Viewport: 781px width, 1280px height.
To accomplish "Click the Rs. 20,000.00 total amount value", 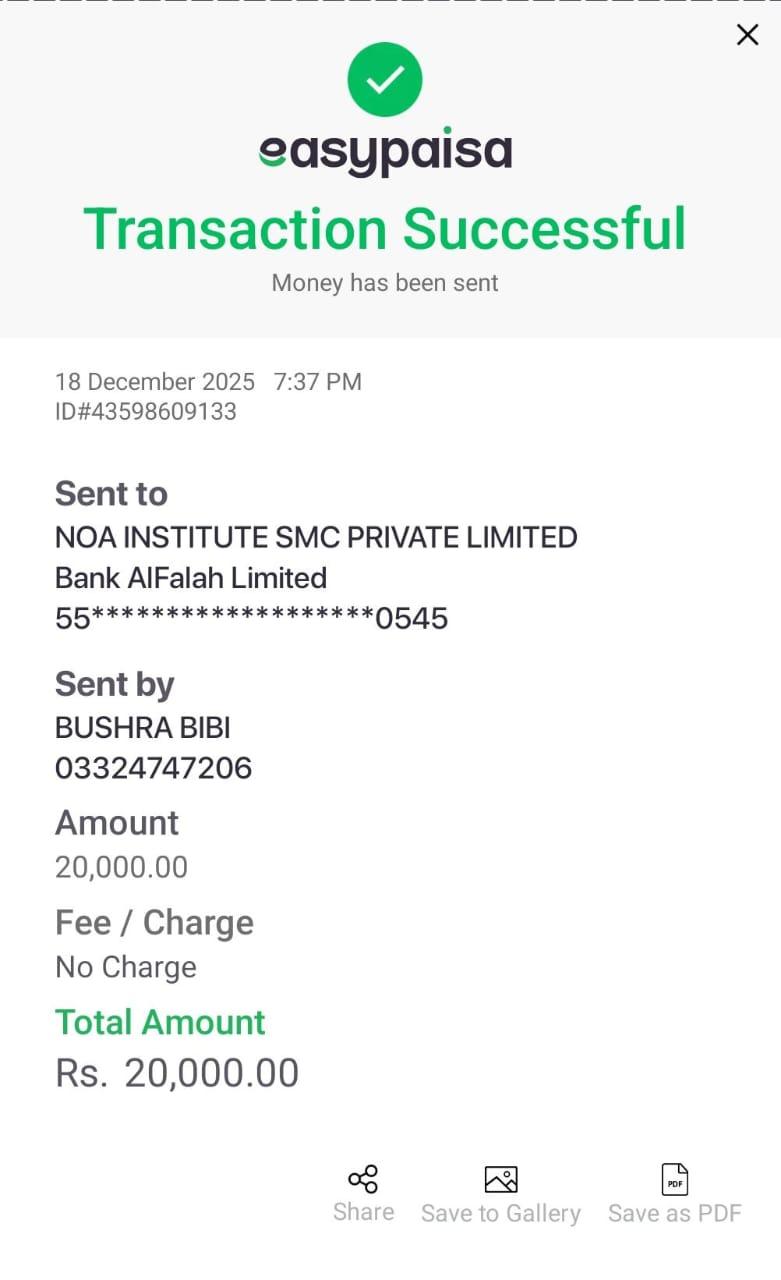I will (177, 1073).
